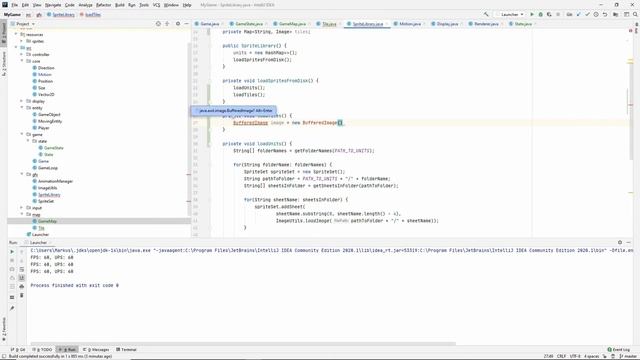
Task: Toggle soft-wrap icon in Run panel
Action: point(22,269)
